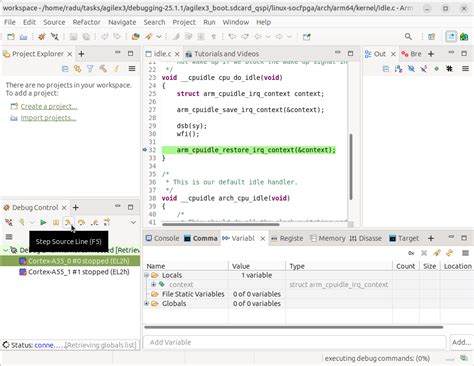Screen dimensions: 474x366
Task: Click the Step Over icon in Debug Control
Action: click(81, 222)
